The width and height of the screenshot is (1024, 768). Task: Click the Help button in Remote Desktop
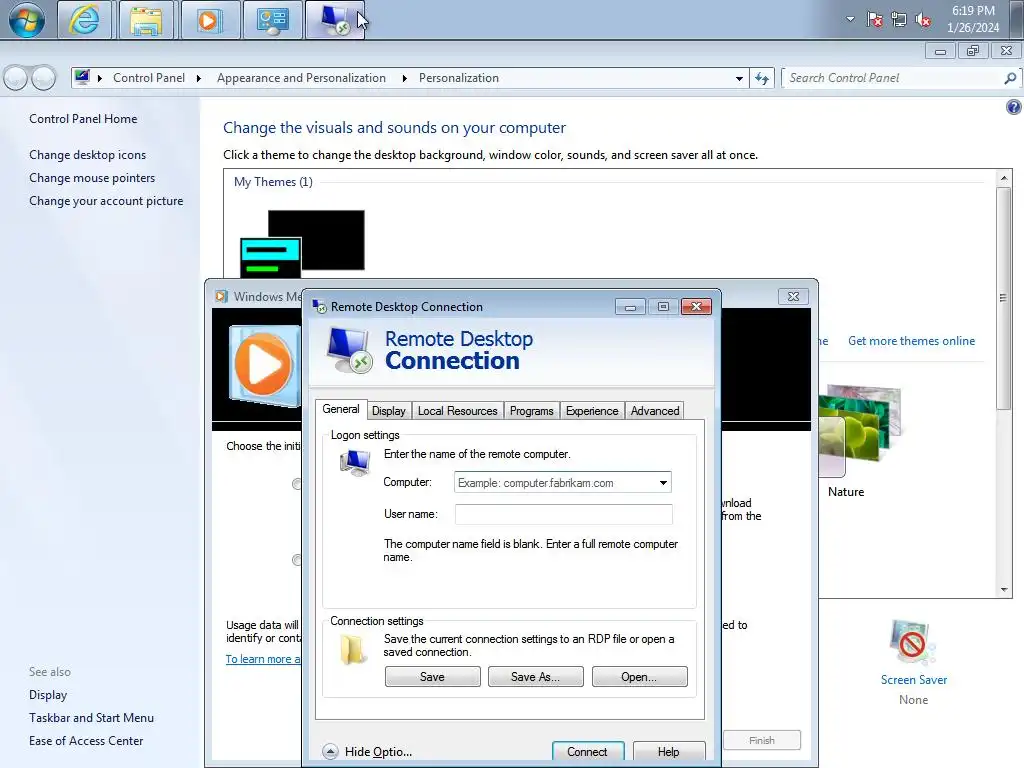click(x=669, y=752)
